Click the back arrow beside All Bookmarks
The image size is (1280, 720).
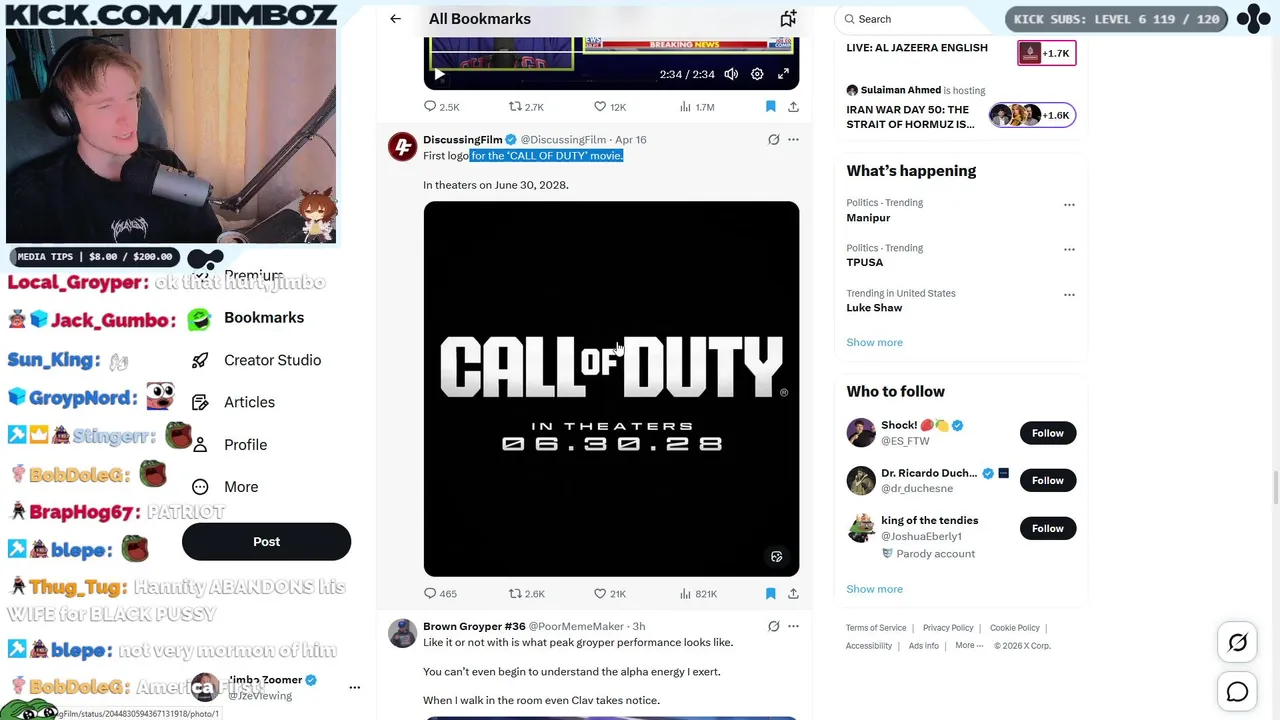pyautogui.click(x=396, y=19)
